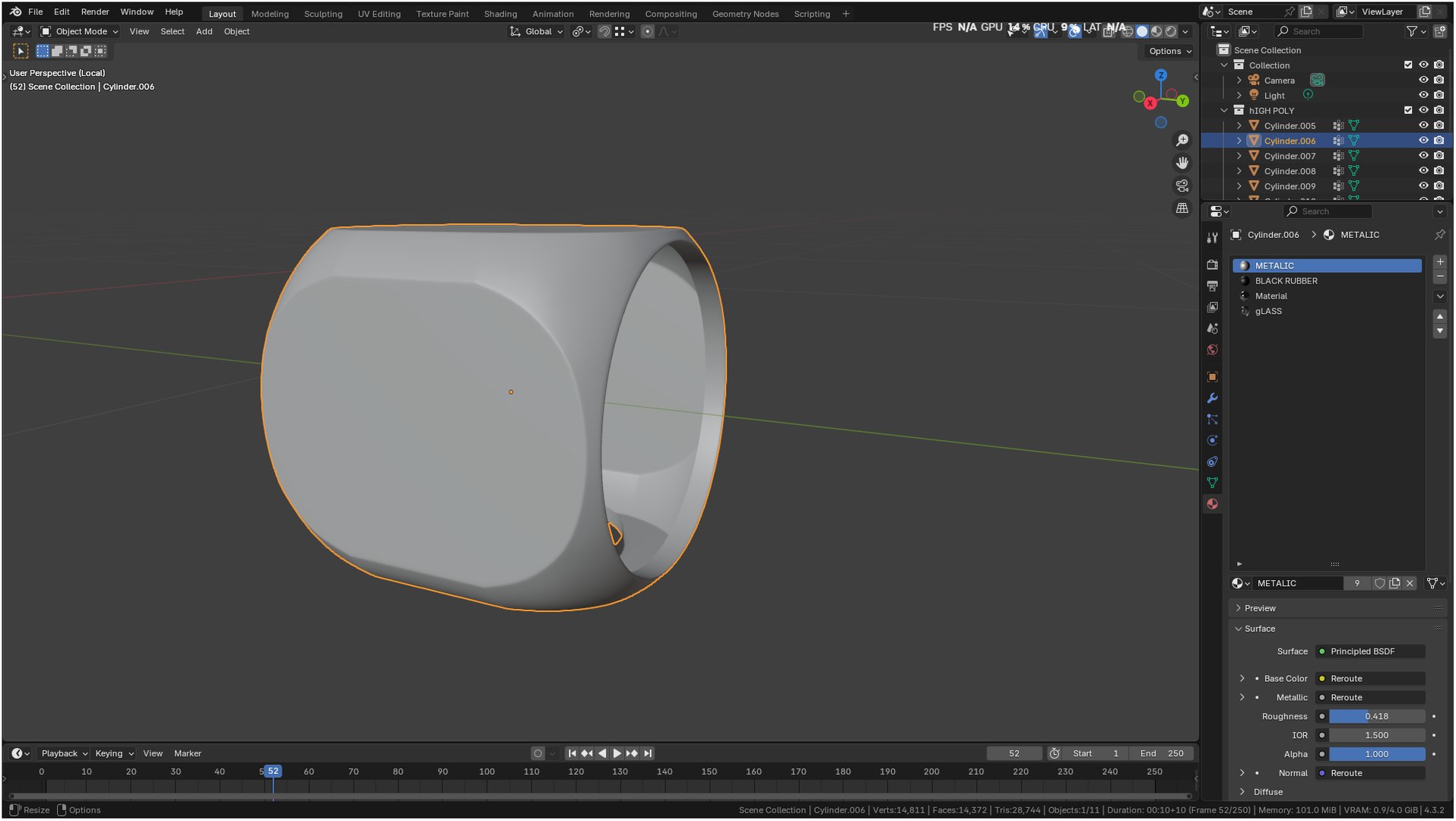
Task: Click the pan view hand icon
Action: tap(1182, 163)
